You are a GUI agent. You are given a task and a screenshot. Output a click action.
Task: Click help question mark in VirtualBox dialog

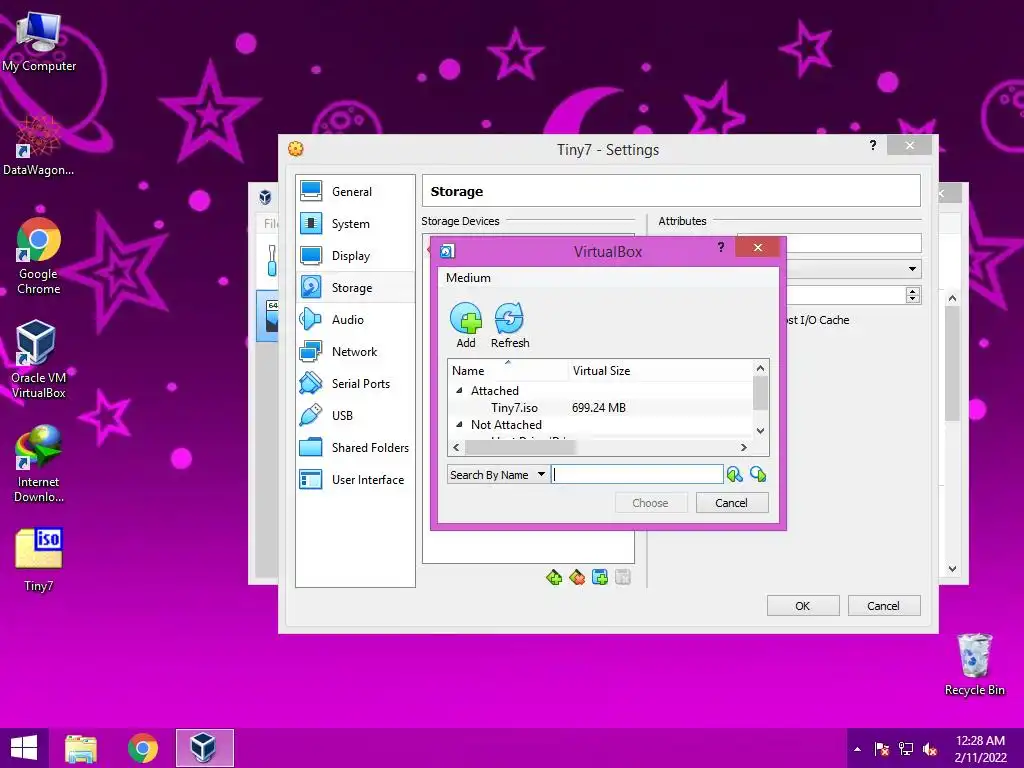pos(721,247)
